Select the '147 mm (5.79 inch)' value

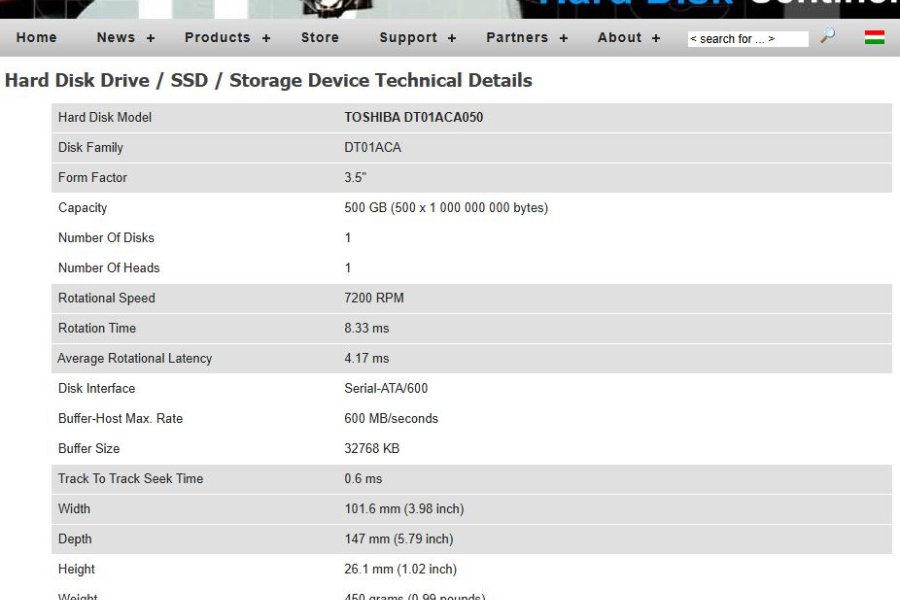pyautogui.click(x=398, y=539)
